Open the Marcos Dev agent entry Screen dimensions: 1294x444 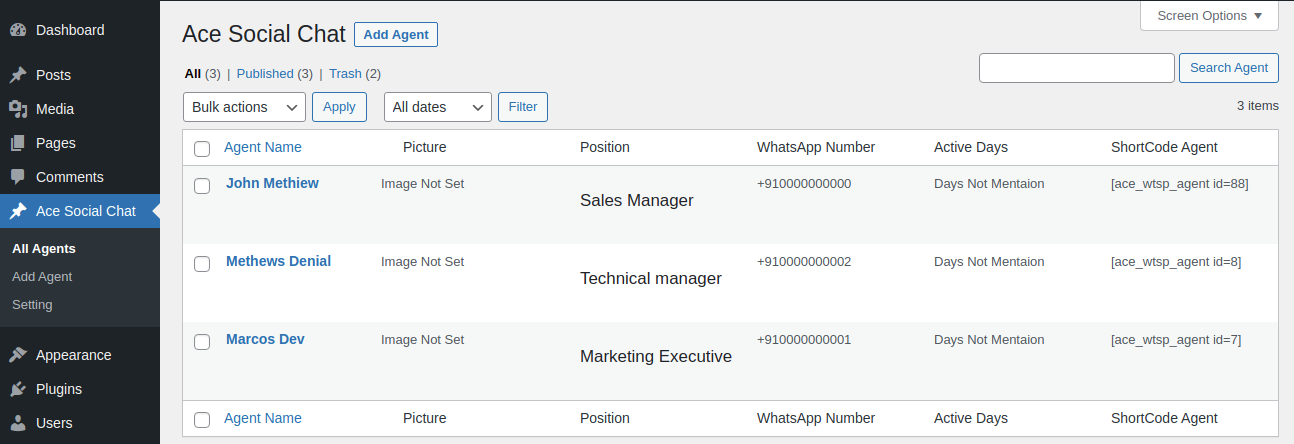tap(265, 339)
